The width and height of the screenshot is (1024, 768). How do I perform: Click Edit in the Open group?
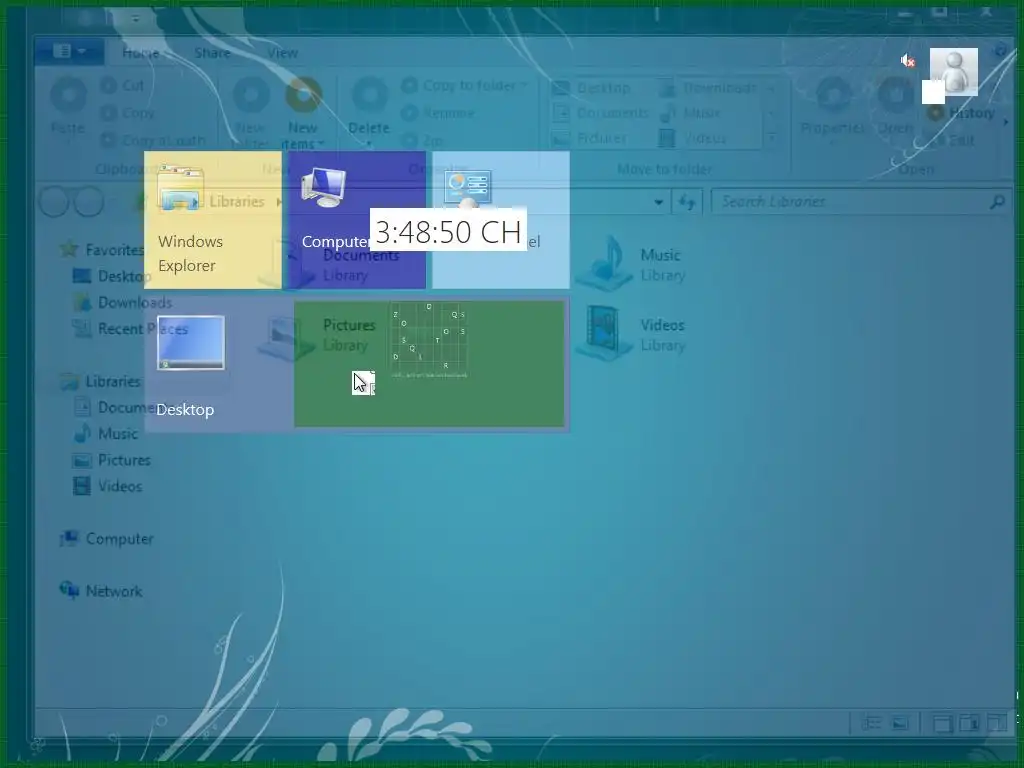(952, 140)
